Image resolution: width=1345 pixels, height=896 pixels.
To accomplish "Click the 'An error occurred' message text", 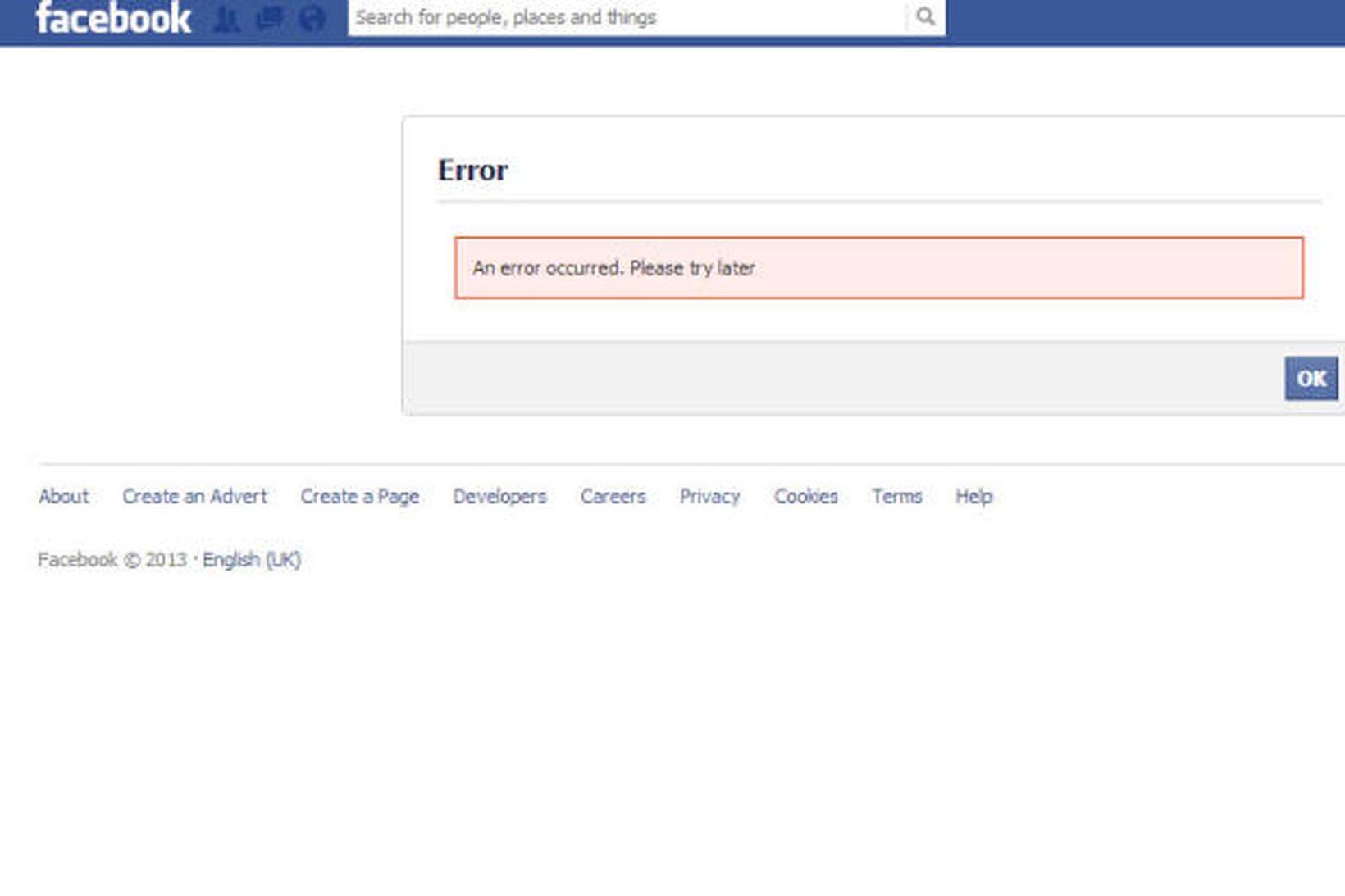I will tap(613, 268).
